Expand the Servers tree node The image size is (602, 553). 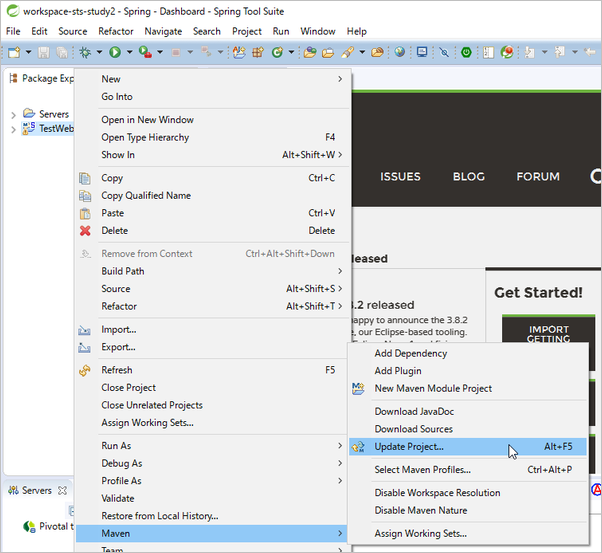[x=13, y=114]
